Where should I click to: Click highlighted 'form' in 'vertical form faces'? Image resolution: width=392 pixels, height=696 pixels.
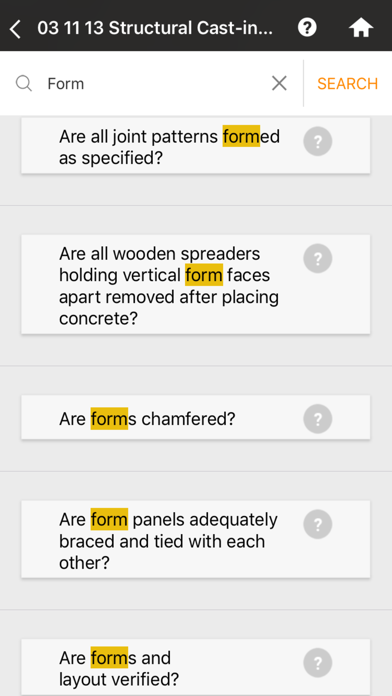click(x=204, y=275)
